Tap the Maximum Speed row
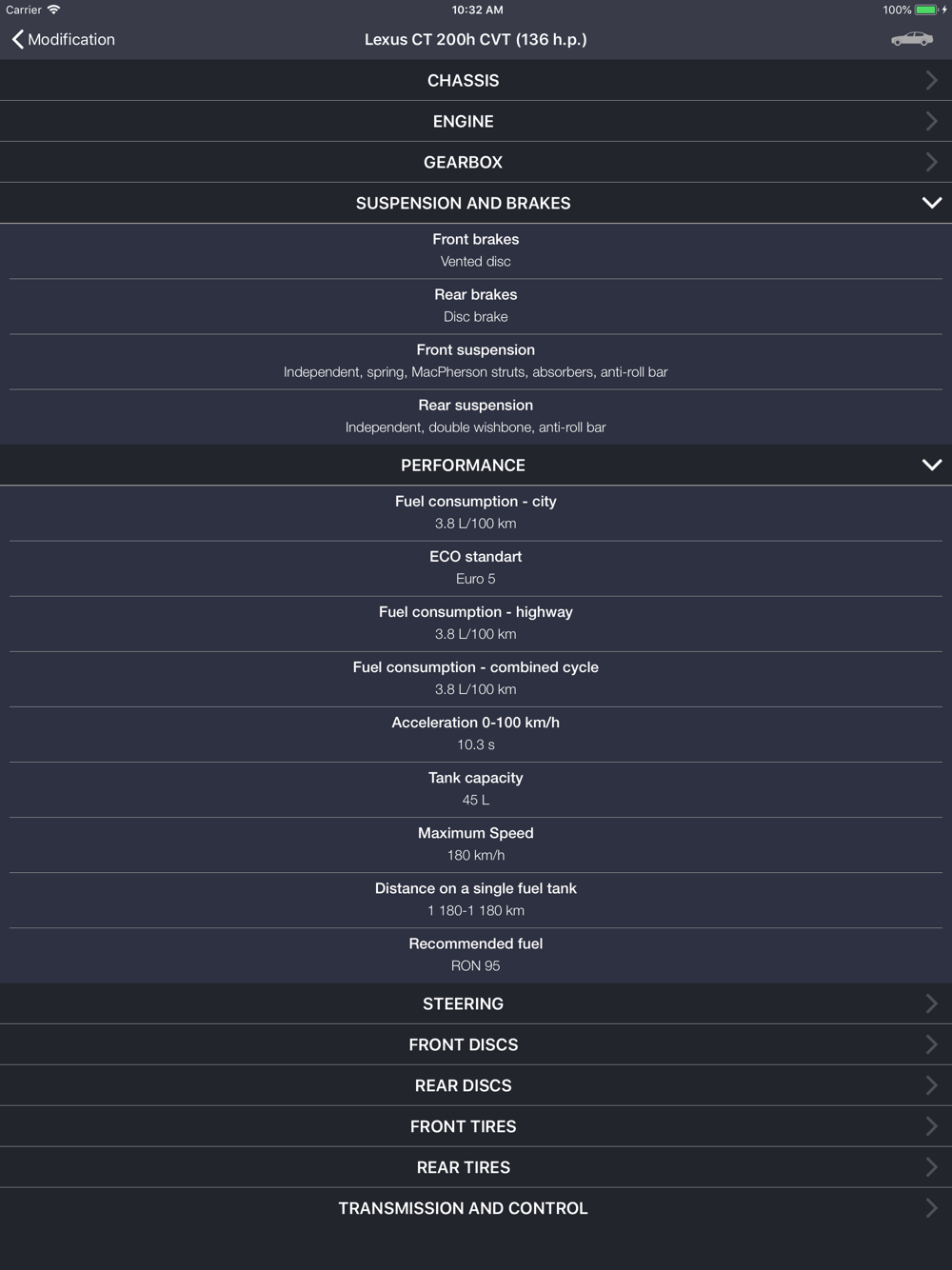Viewport: 952px width, 1270px height. tap(475, 843)
